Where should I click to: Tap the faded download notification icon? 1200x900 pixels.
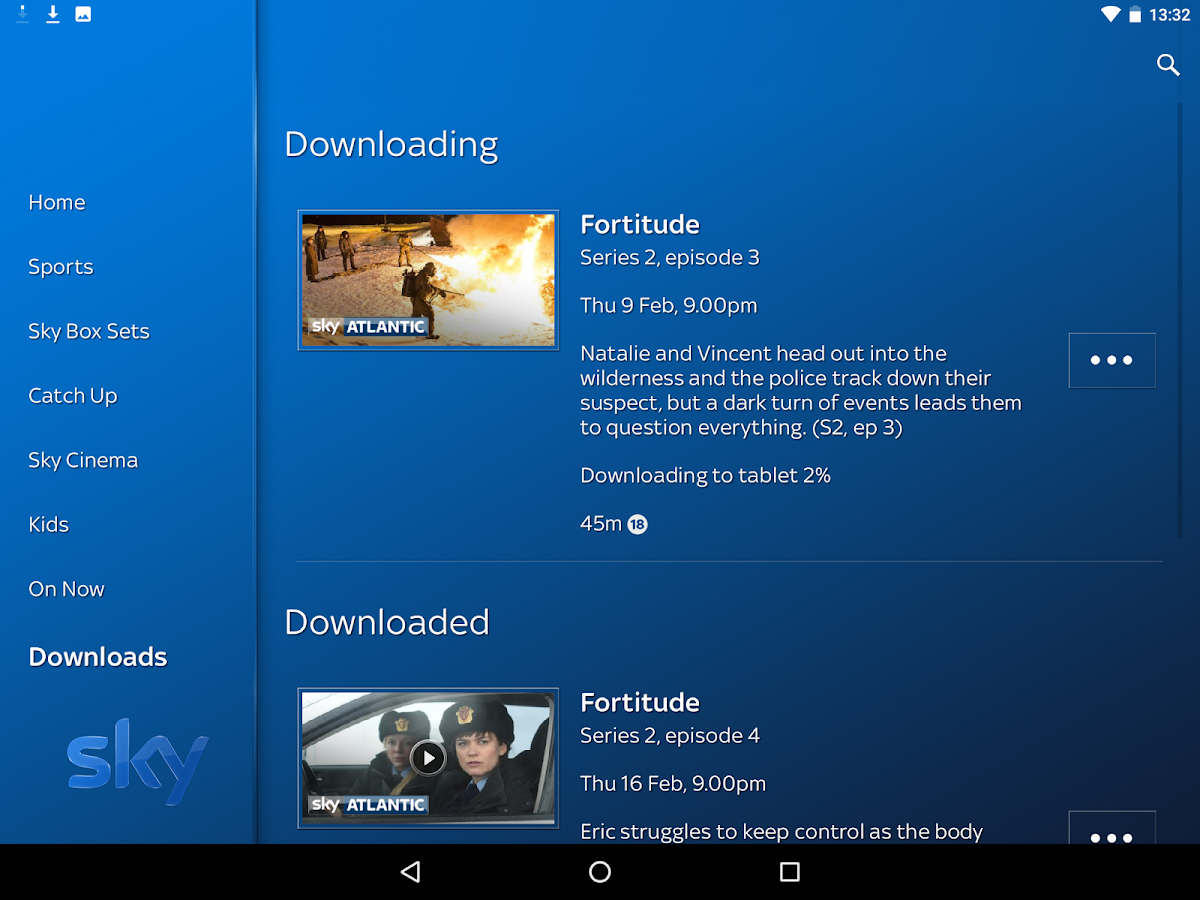(23, 14)
